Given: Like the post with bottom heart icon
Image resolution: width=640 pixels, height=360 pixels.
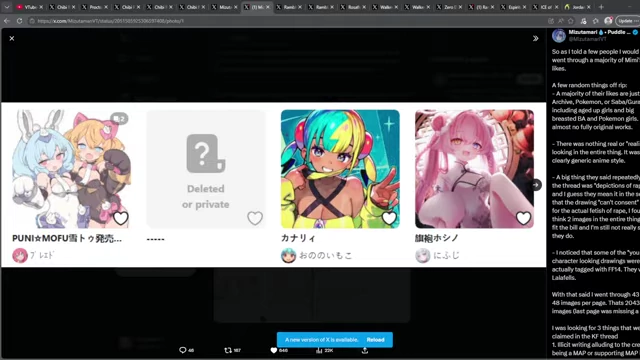Looking at the screenshot, I should (274, 350).
